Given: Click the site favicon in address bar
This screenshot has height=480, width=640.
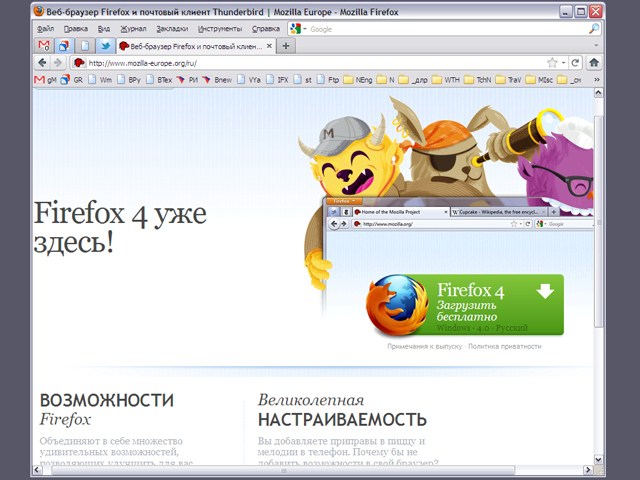Looking at the screenshot, I should click(x=79, y=63).
